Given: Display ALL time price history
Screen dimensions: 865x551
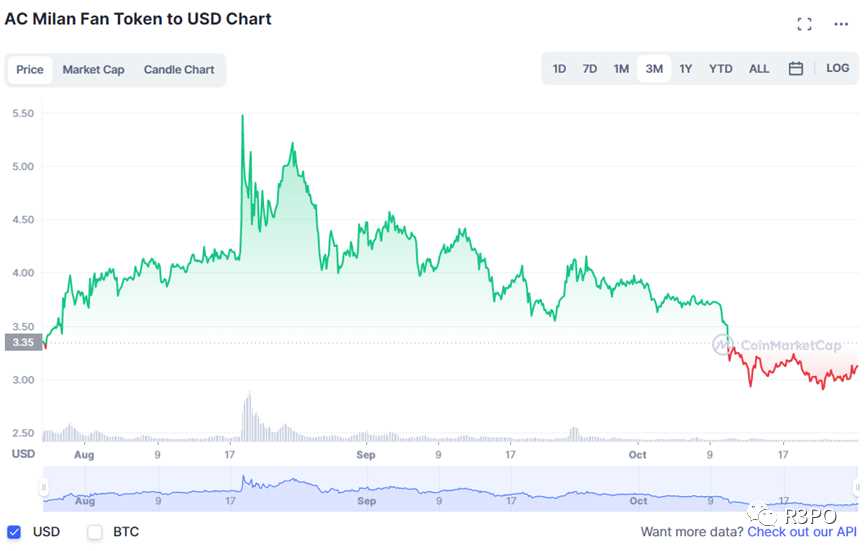Looking at the screenshot, I should 759,69.
